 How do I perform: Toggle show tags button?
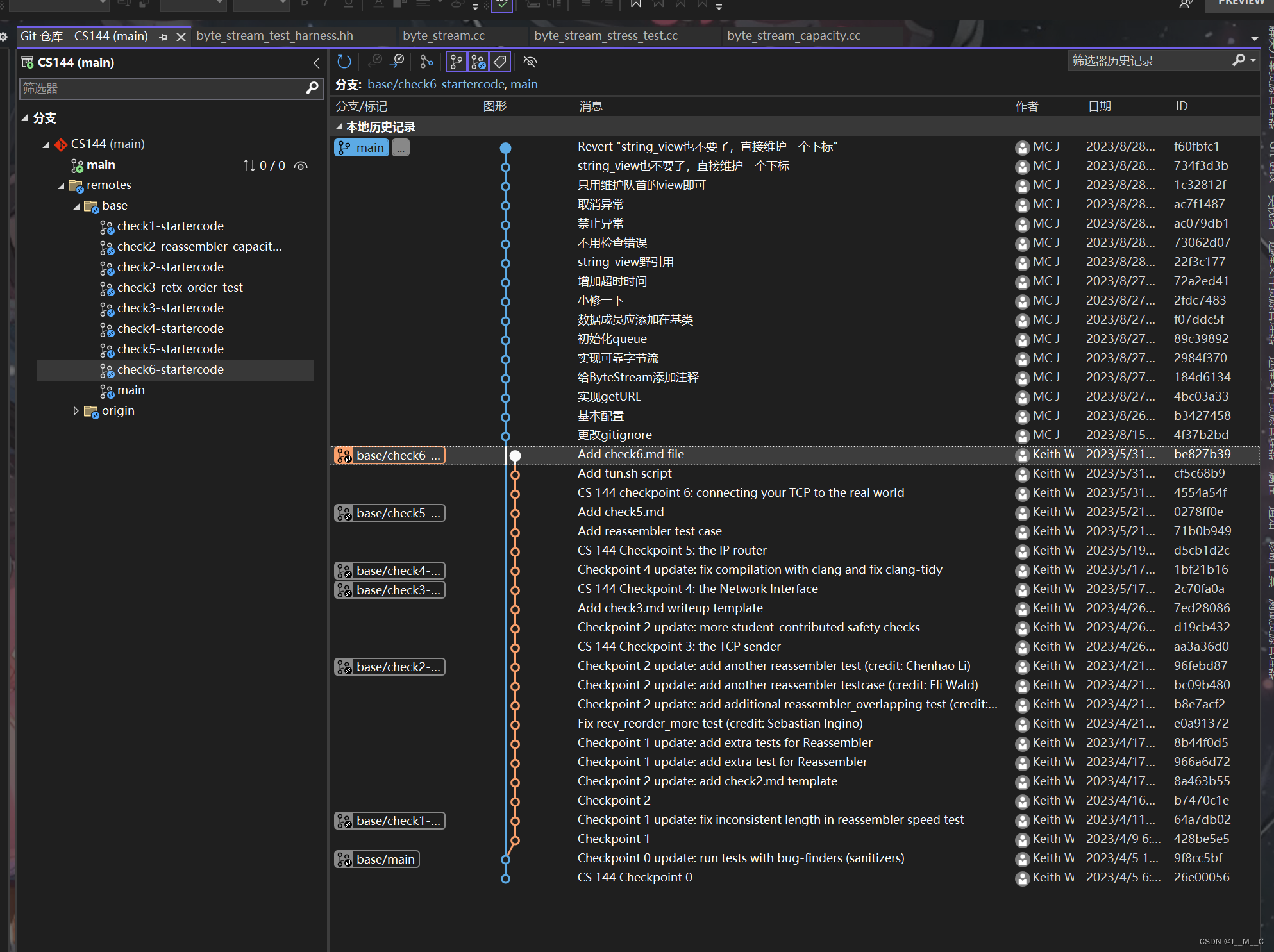500,62
